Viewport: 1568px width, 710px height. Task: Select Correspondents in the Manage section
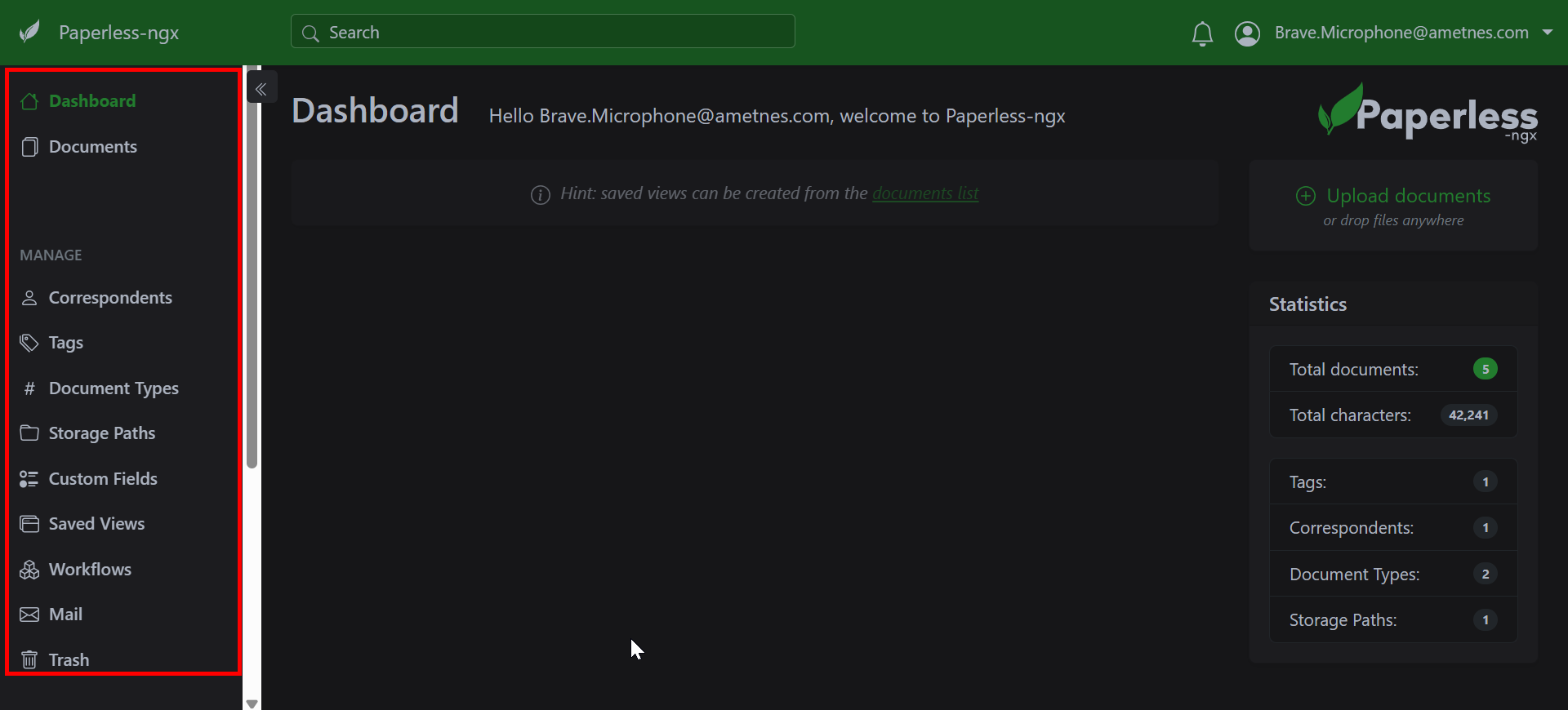coord(110,298)
